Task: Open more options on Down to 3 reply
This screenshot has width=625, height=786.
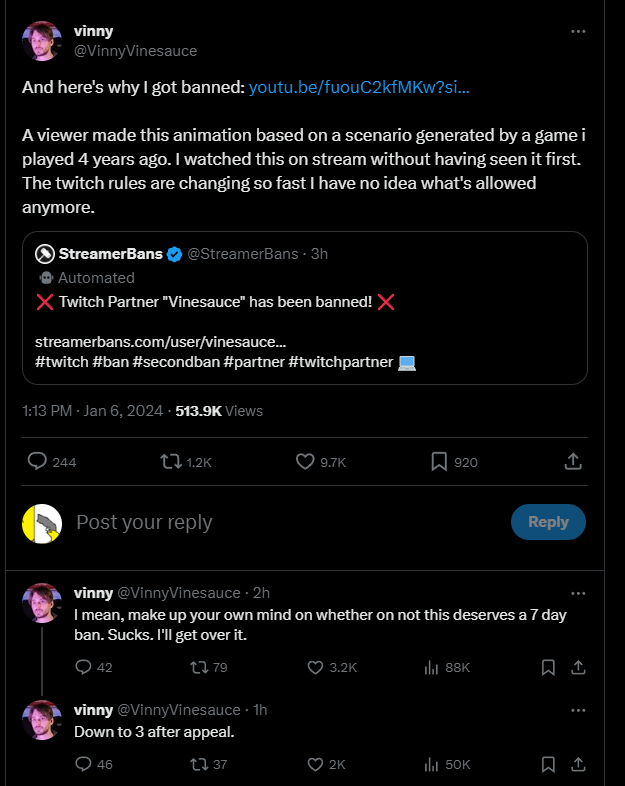Action: (578, 710)
